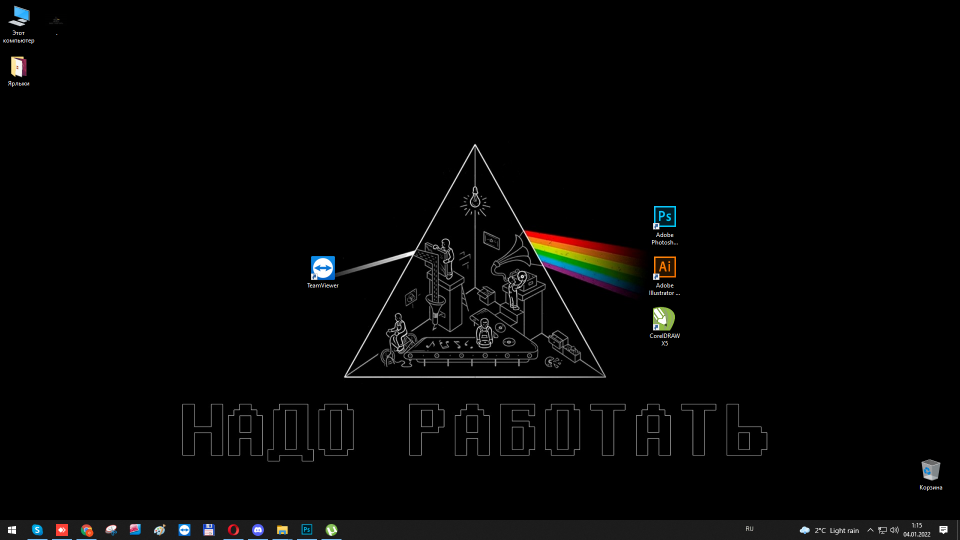Expand hidden system tray icons chevron

[x=870, y=530]
